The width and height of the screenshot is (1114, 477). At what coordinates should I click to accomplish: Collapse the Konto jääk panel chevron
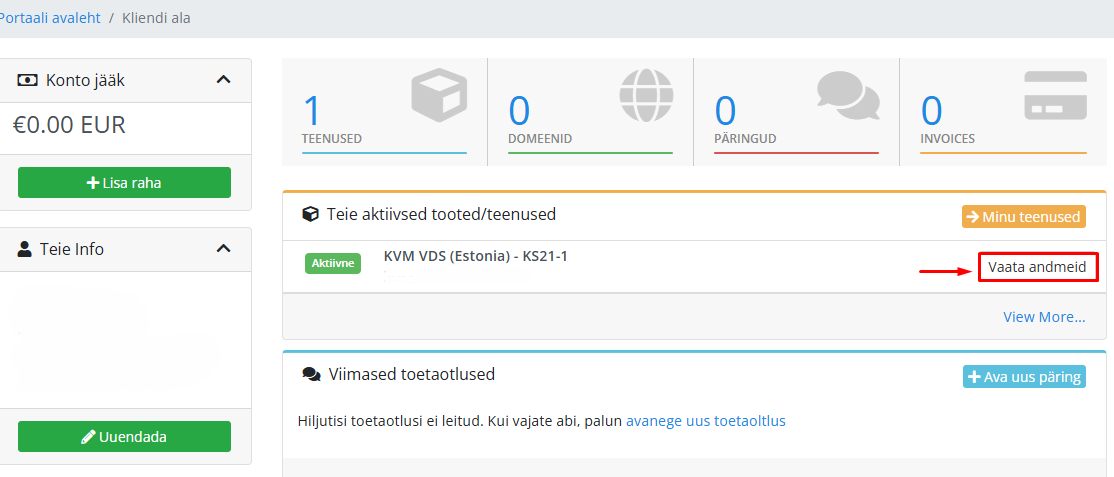click(223, 80)
